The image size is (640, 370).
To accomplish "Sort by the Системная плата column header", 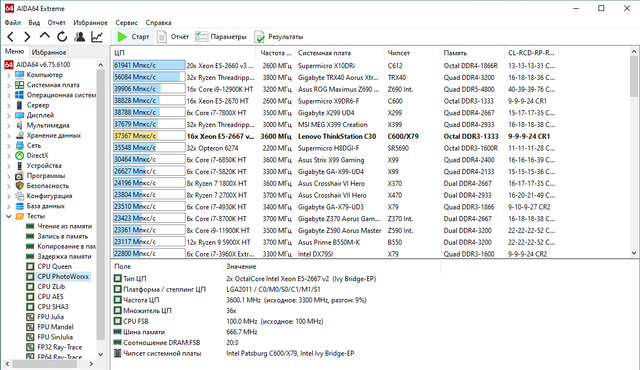I will (339, 53).
